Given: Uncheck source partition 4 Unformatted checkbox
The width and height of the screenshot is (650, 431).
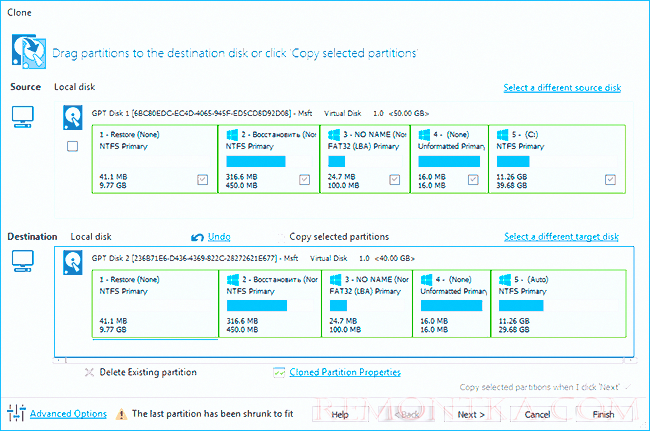Looking at the screenshot, I should pos(473,179).
